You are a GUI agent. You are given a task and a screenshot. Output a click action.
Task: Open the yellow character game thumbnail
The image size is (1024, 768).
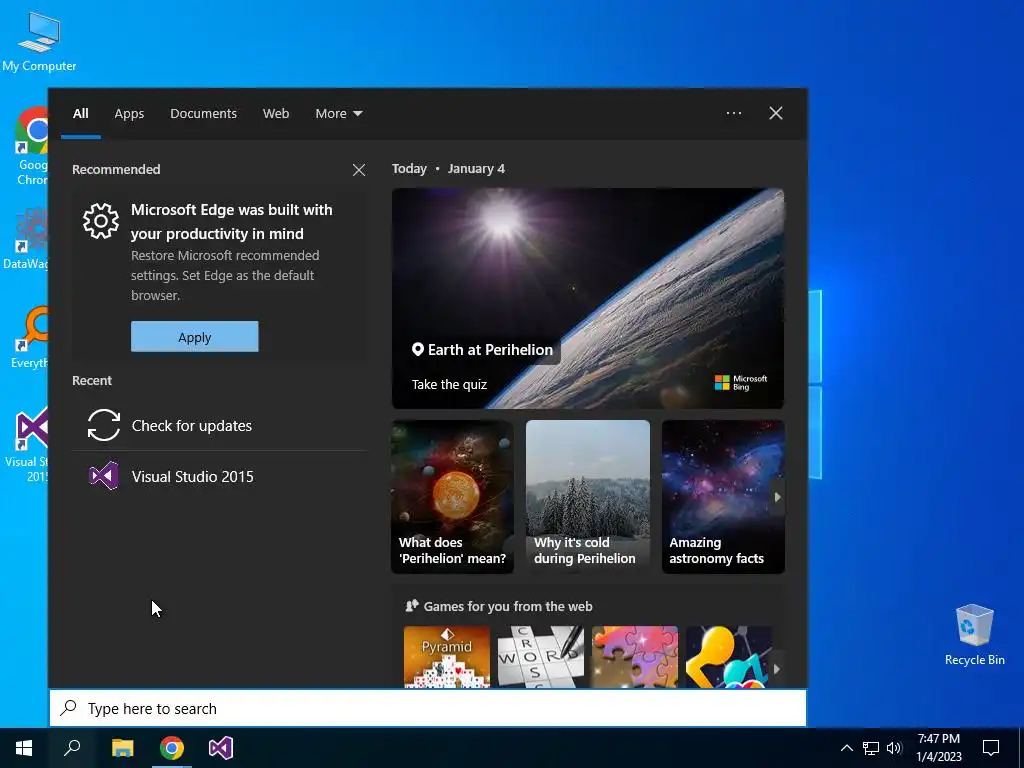[728, 656]
